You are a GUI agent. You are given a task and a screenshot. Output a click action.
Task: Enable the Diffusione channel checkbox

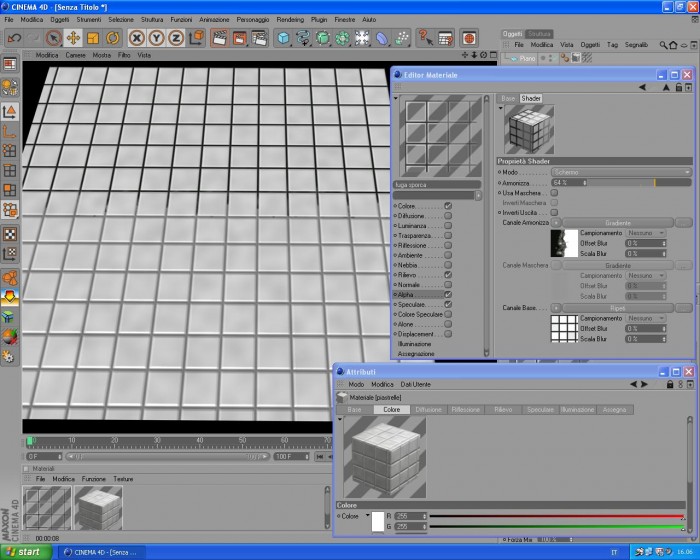(448, 216)
